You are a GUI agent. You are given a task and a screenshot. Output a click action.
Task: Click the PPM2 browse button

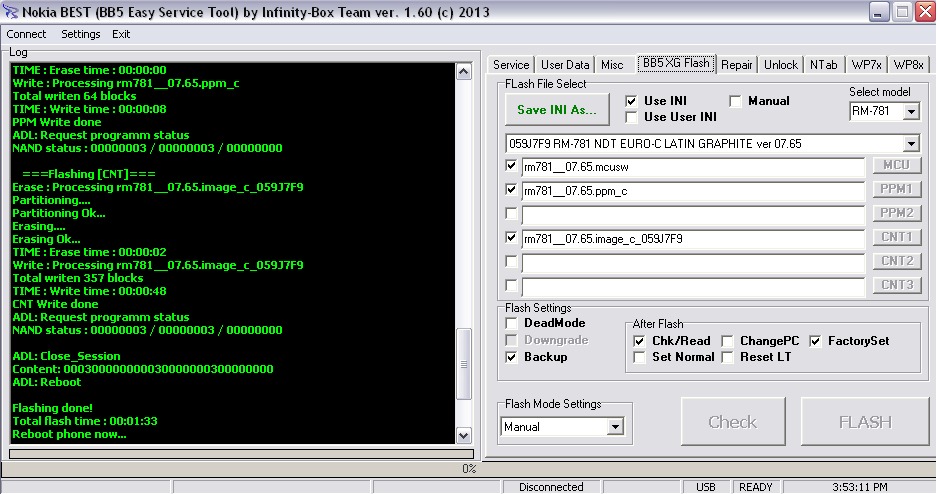coord(896,213)
